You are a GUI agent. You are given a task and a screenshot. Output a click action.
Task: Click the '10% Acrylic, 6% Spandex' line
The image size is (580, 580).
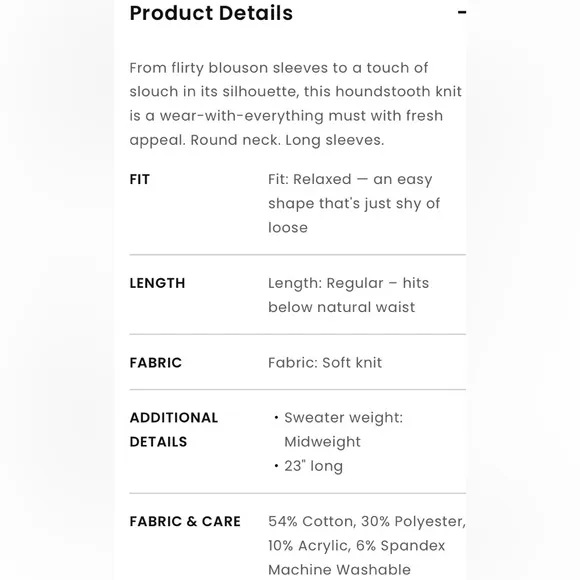(357, 546)
